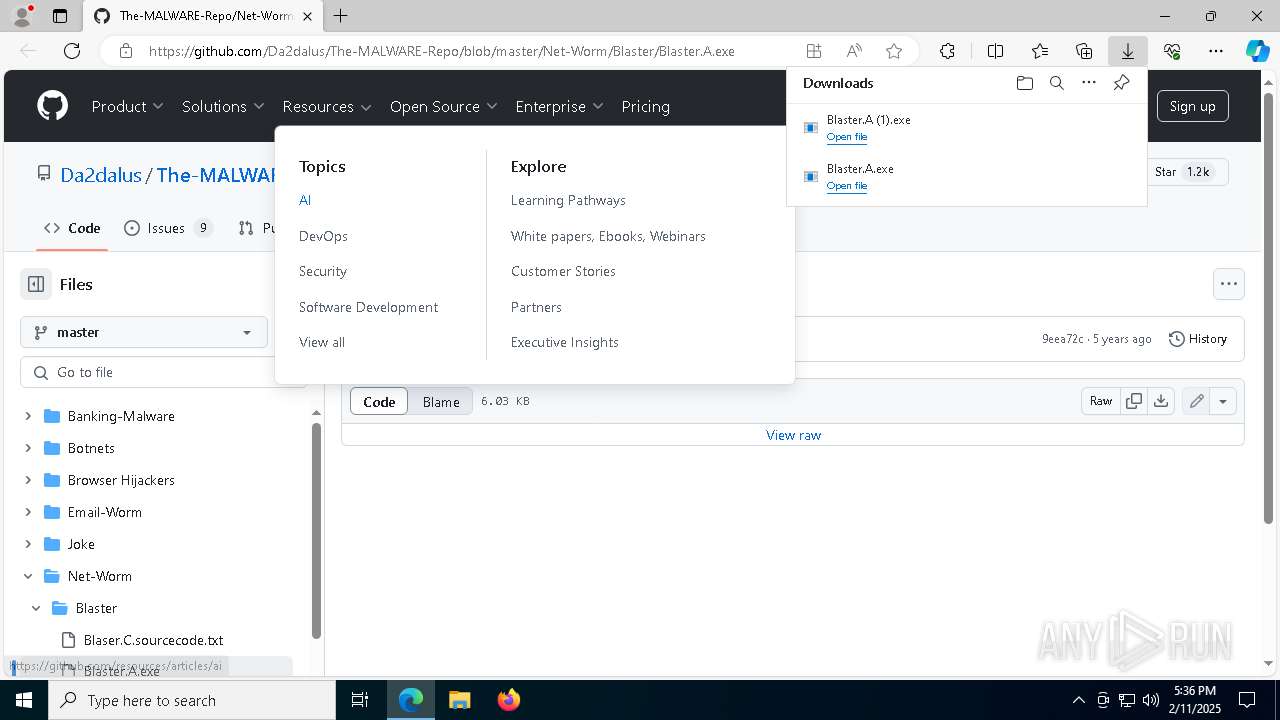Expand Open Source menu
1280x720 pixels.
443,106
